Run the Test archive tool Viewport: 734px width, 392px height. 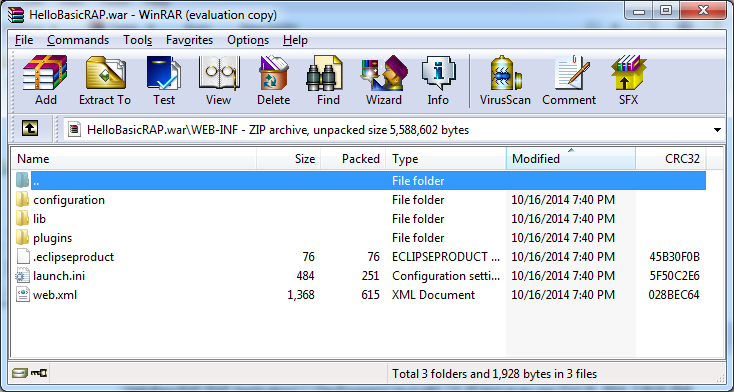coord(164,73)
